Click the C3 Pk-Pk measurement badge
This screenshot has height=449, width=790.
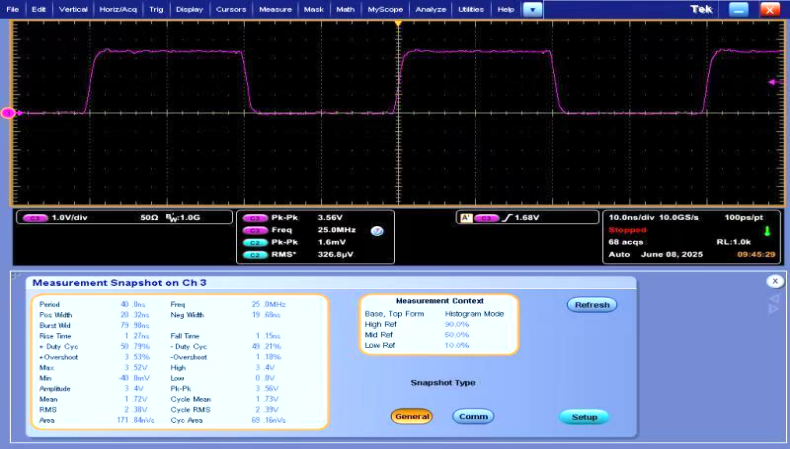pyautogui.click(x=255, y=218)
